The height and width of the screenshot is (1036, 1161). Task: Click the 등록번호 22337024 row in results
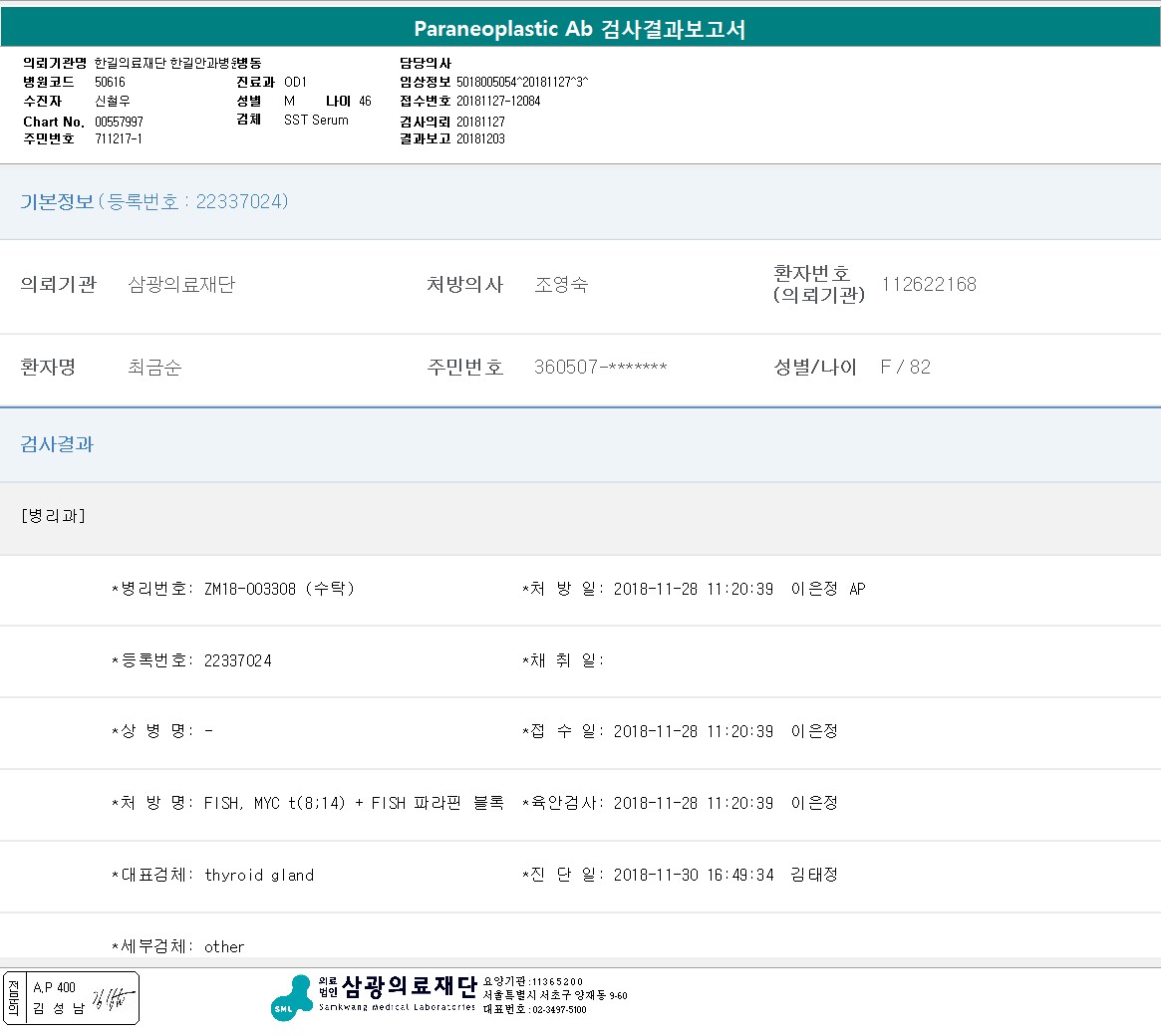point(237,660)
